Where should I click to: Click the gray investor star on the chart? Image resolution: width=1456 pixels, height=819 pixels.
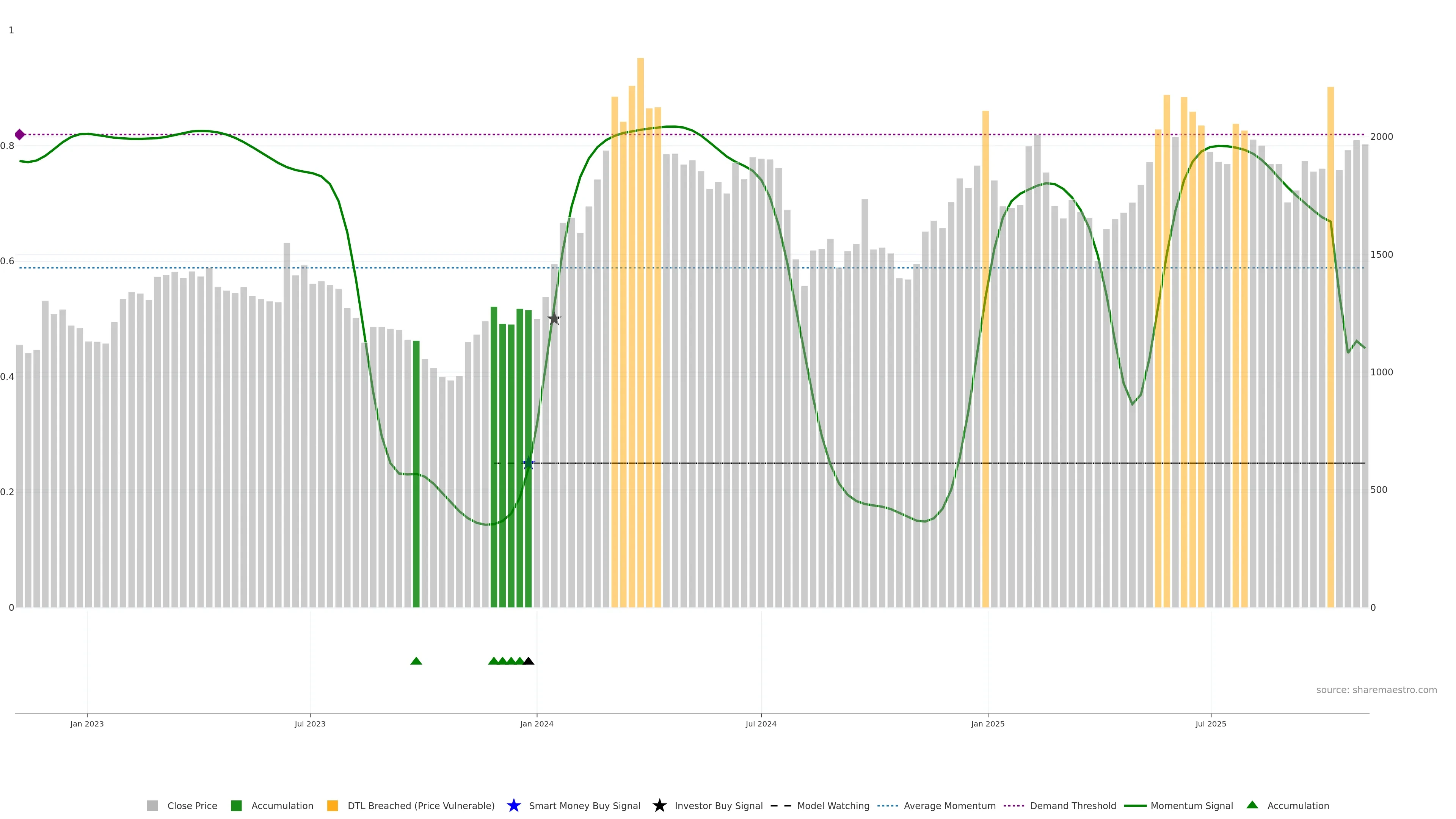coord(554,319)
